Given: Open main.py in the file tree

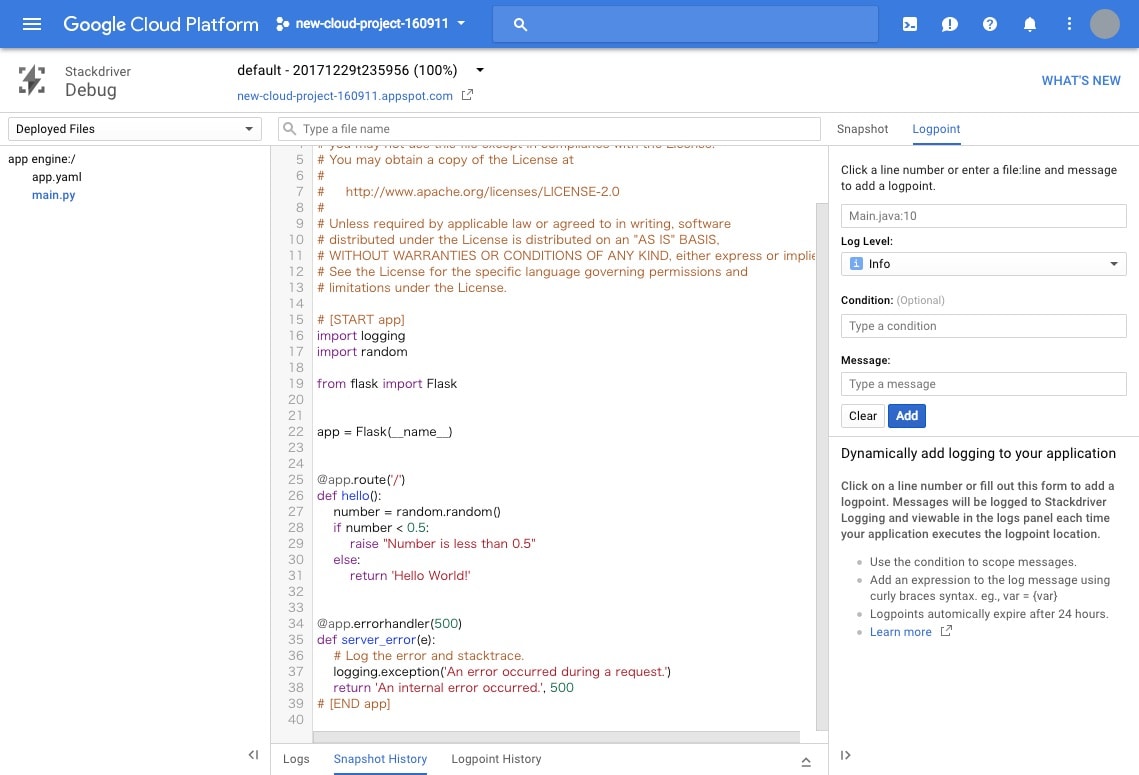Looking at the screenshot, I should [54, 195].
